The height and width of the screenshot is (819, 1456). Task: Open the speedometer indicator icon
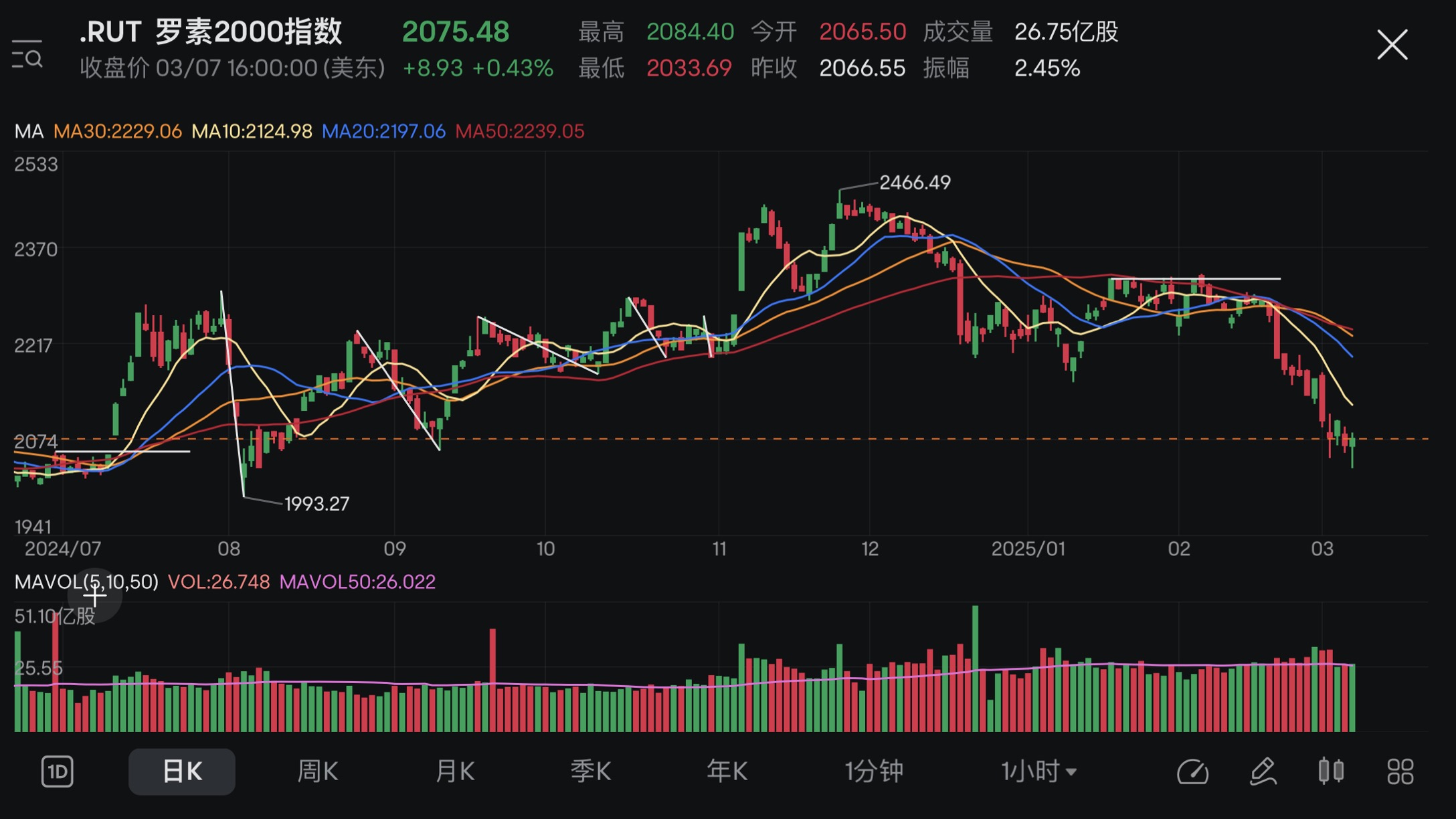click(x=1192, y=771)
